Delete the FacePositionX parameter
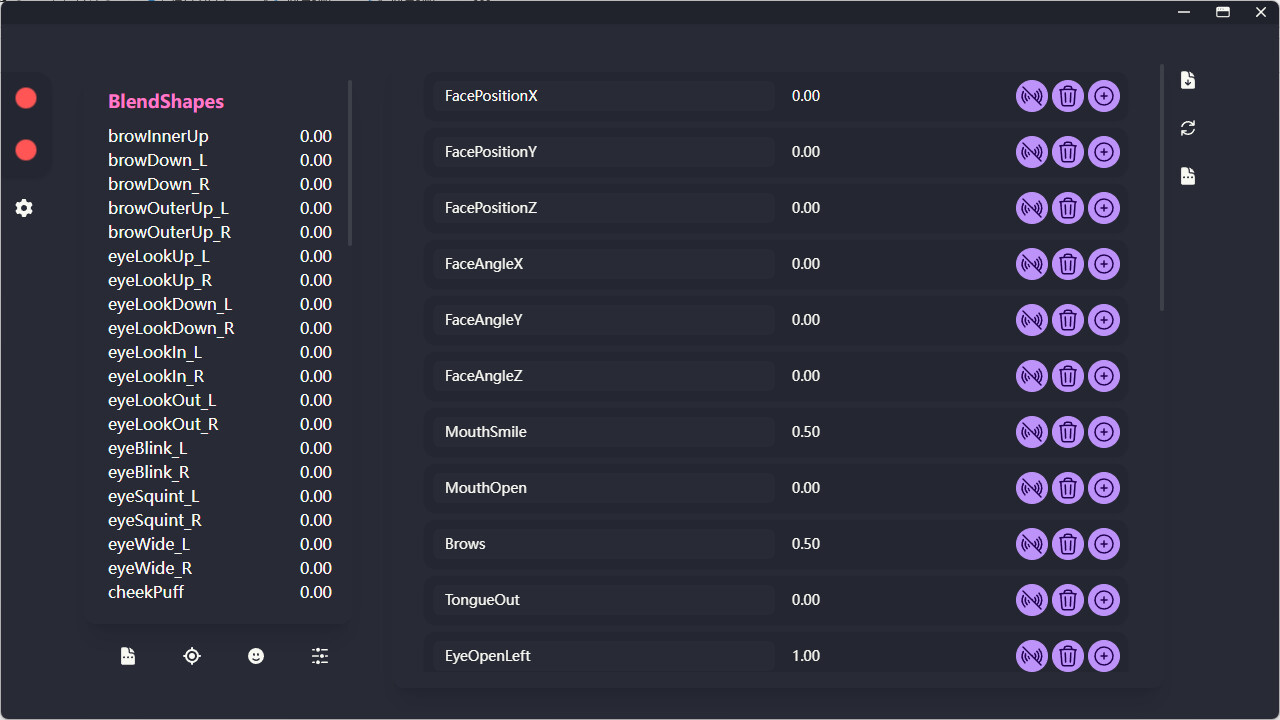The width and height of the screenshot is (1280, 720). [x=1067, y=96]
